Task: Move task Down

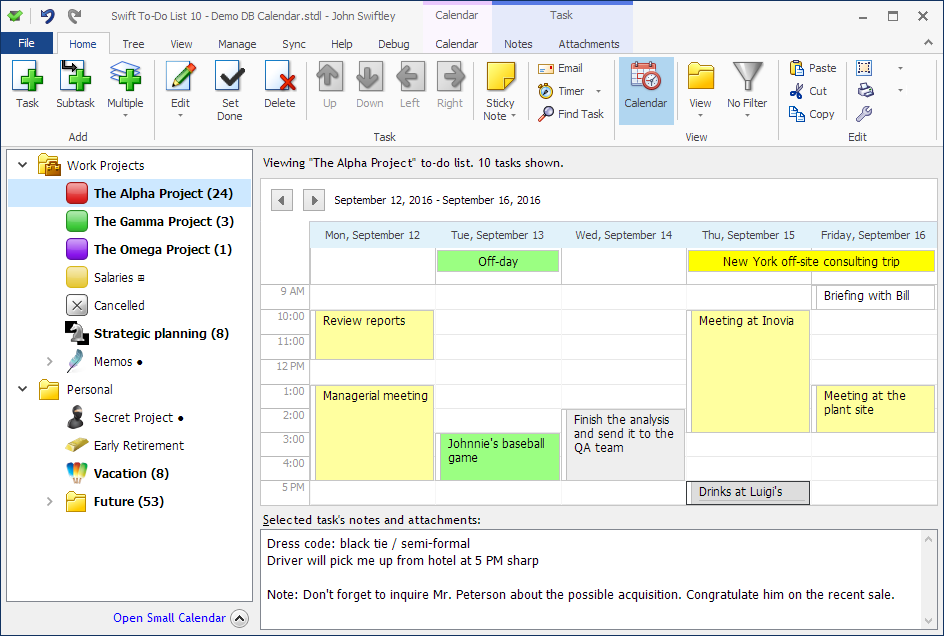Action: [370, 85]
